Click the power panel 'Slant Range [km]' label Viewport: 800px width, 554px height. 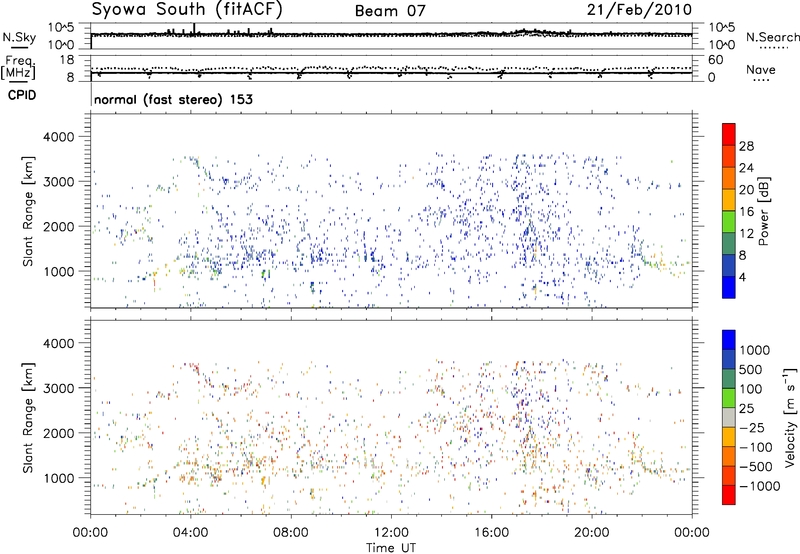(x=28, y=211)
